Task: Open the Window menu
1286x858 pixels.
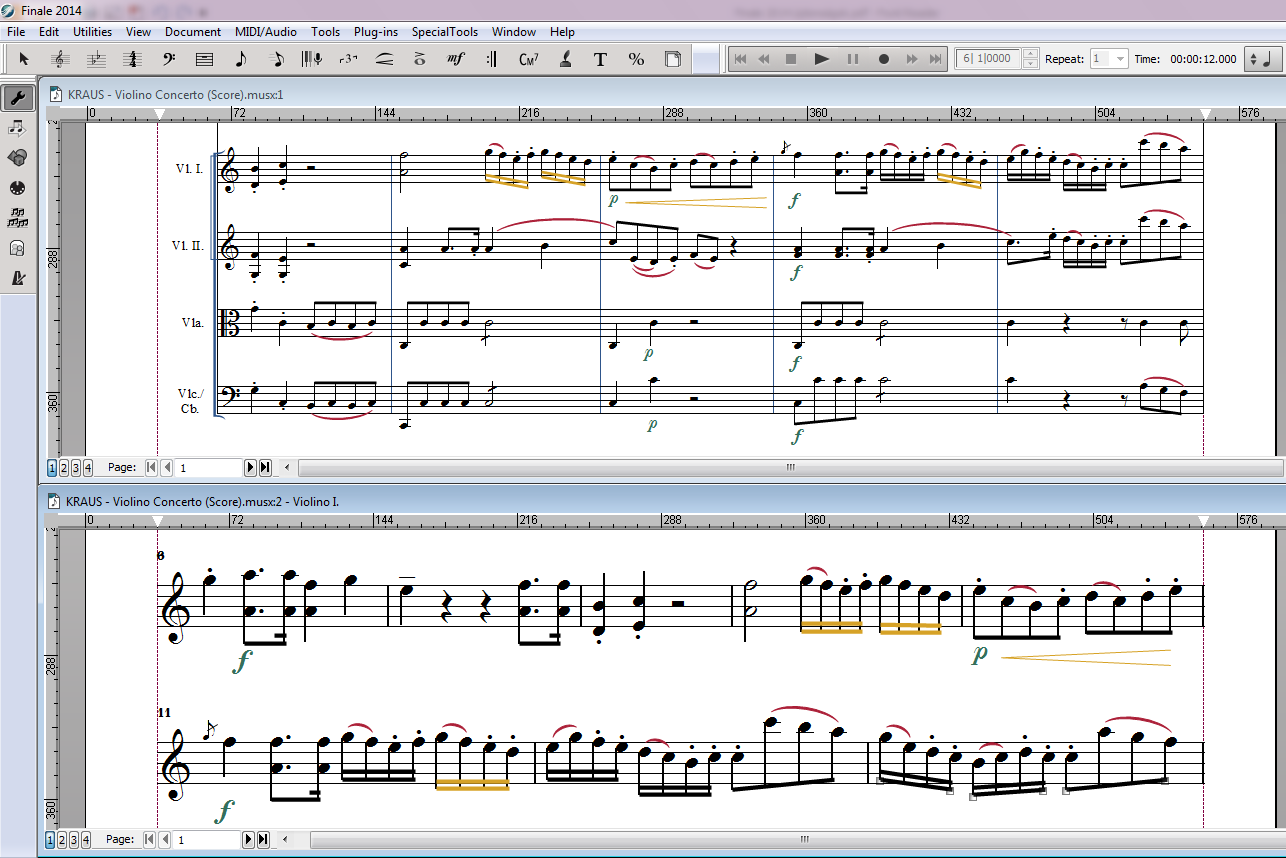Action: pos(514,32)
